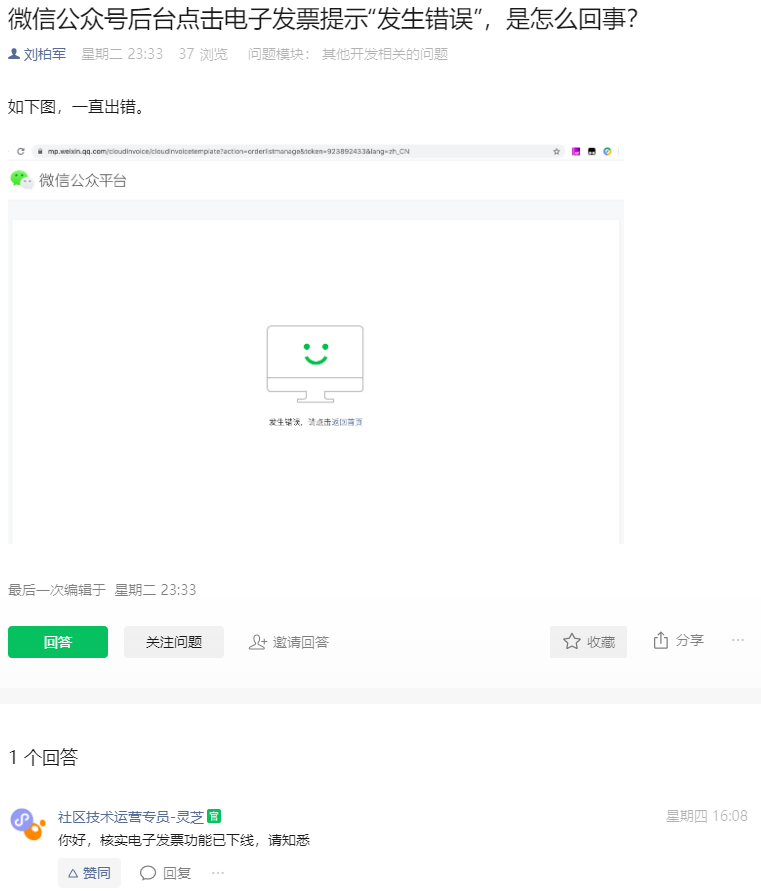Image resolution: width=761 pixels, height=891 pixels.
Task: Click the question title text
Action: 323,19
